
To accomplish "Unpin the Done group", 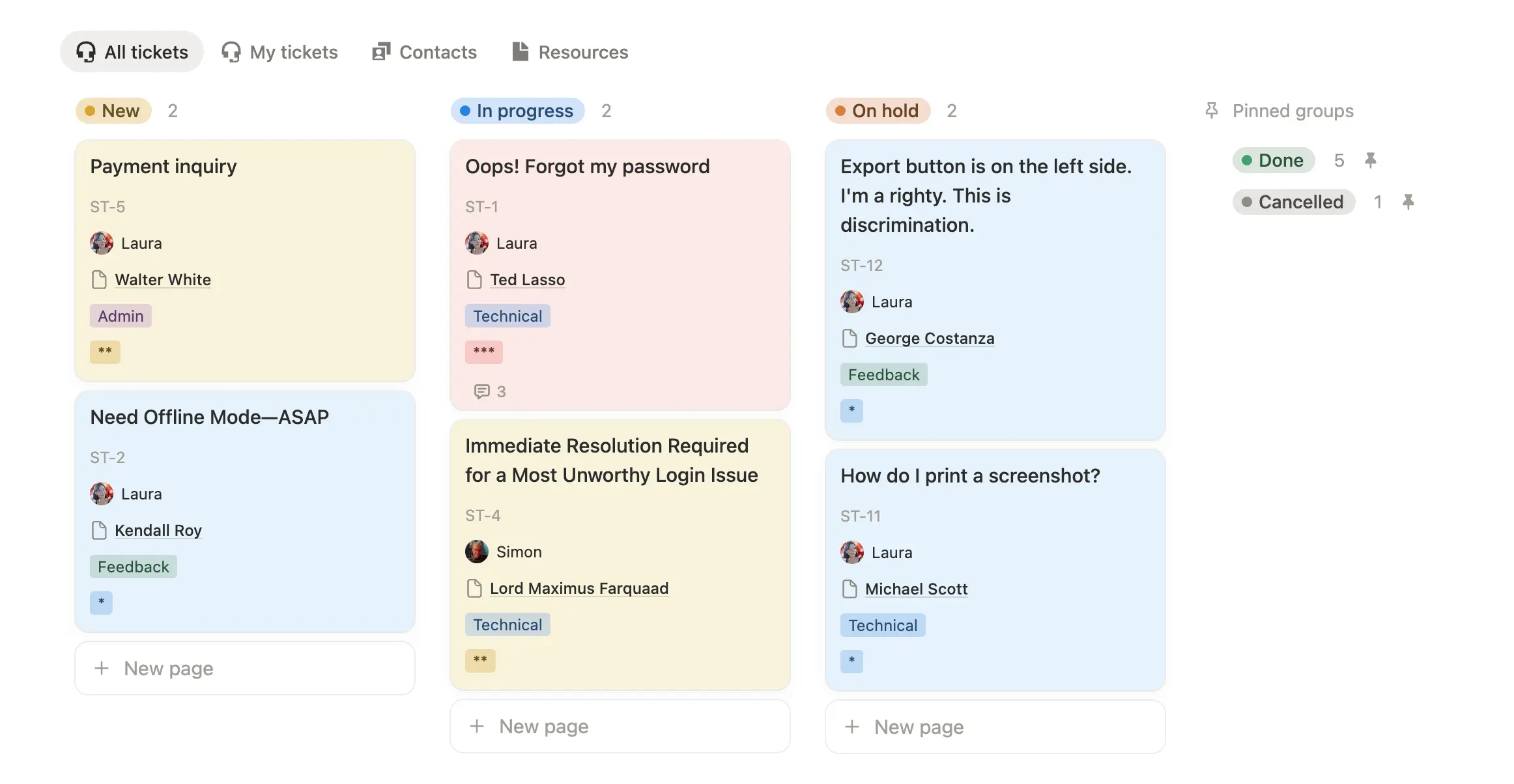I will tap(1372, 160).
